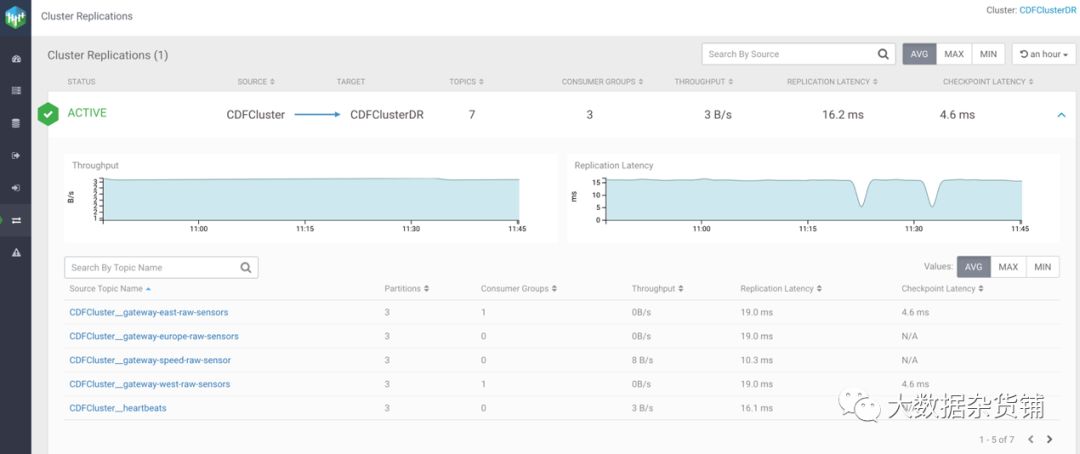This screenshot has height=454, width=1080.
Task: Collapse the CDFCluster replication row chevron
Action: point(1061,115)
